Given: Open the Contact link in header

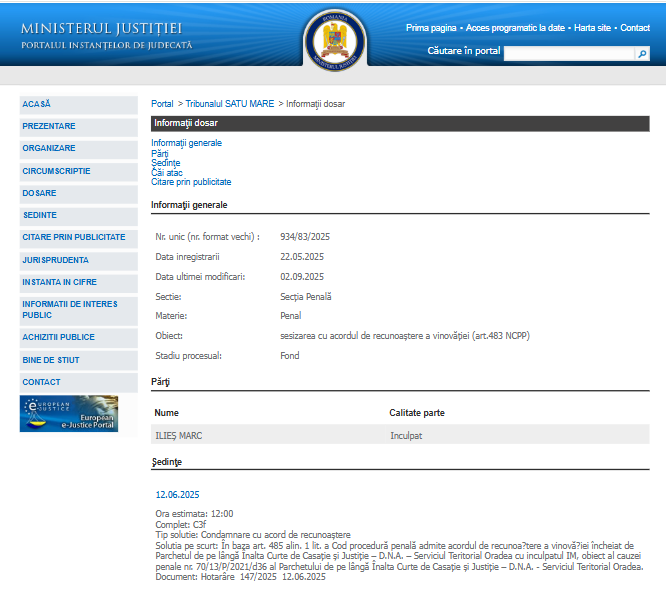Looking at the screenshot, I should pos(635,28).
